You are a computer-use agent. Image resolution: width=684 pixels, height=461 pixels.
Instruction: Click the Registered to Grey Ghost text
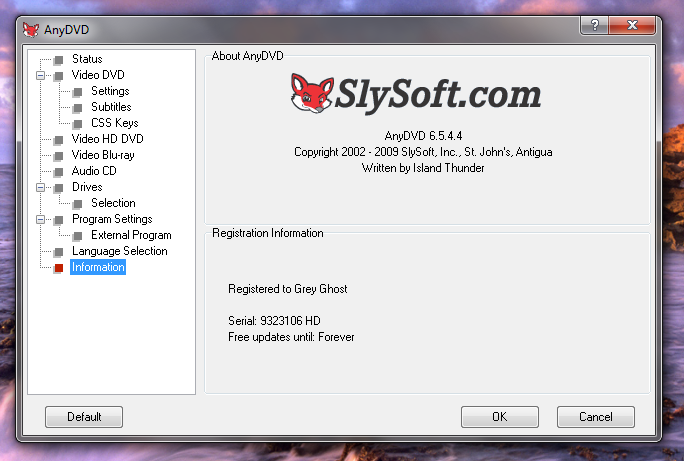(x=288, y=289)
